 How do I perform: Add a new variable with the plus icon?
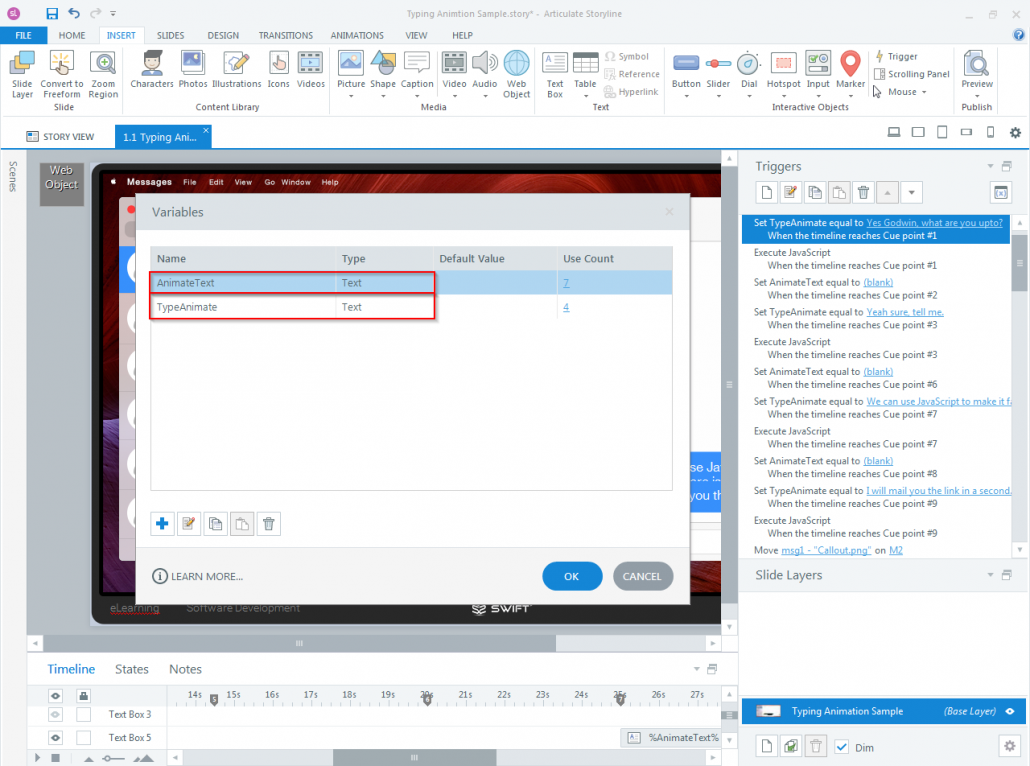(x=162, y=523)
